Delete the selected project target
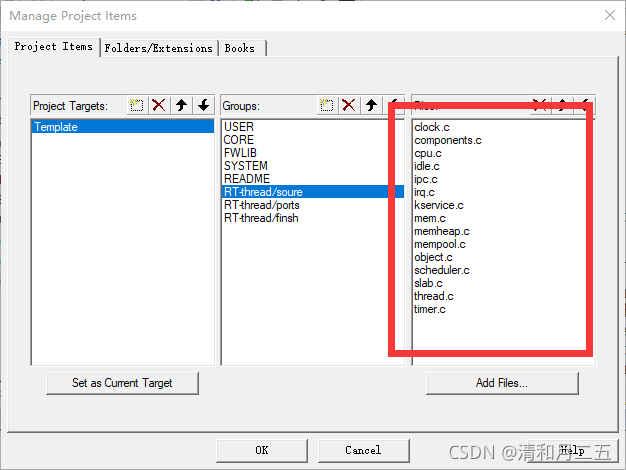The height and width of the screenshot is (470, 626). [x=159, y=105]
